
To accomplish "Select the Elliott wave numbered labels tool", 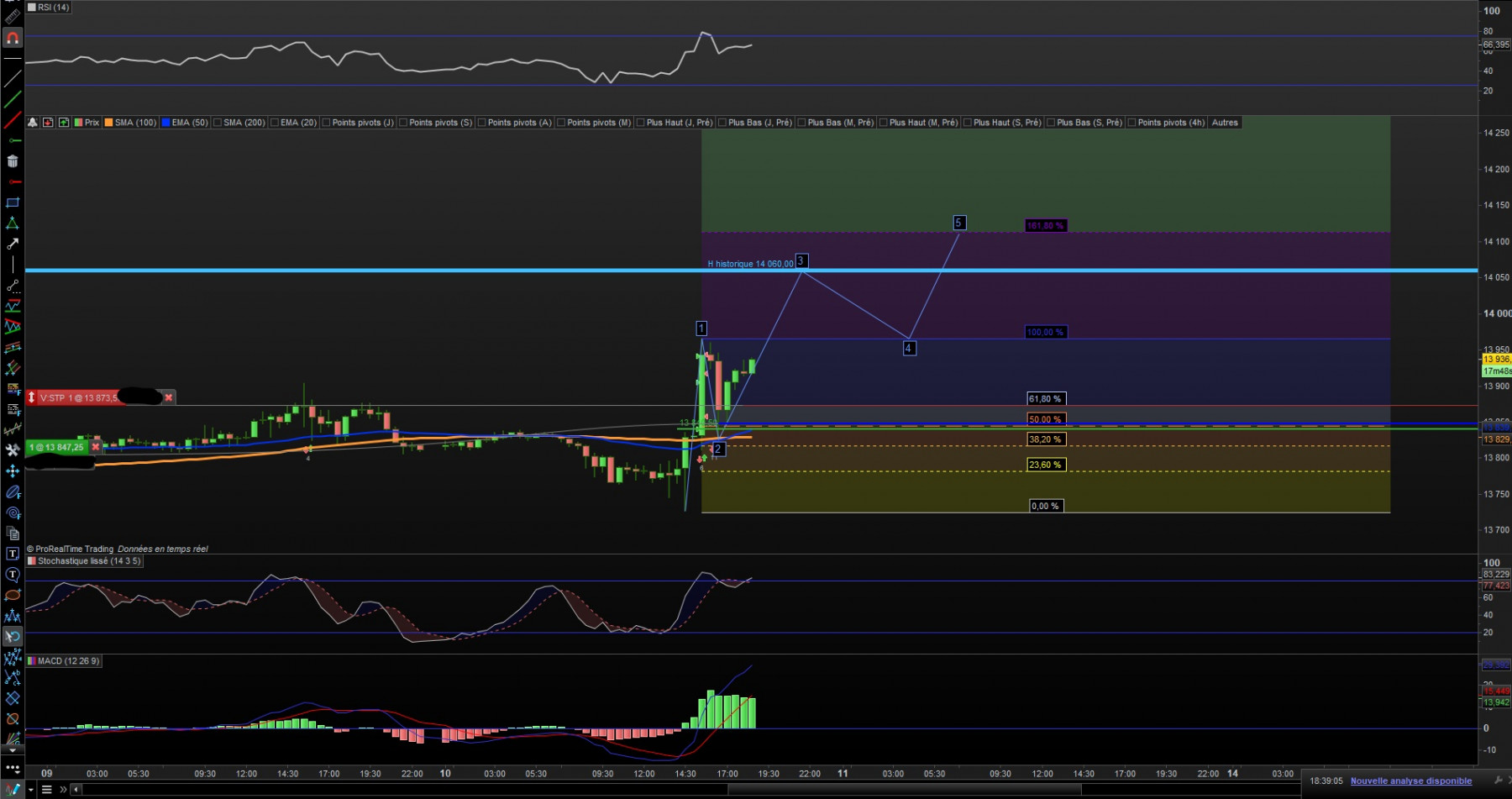I will point(13,658).
